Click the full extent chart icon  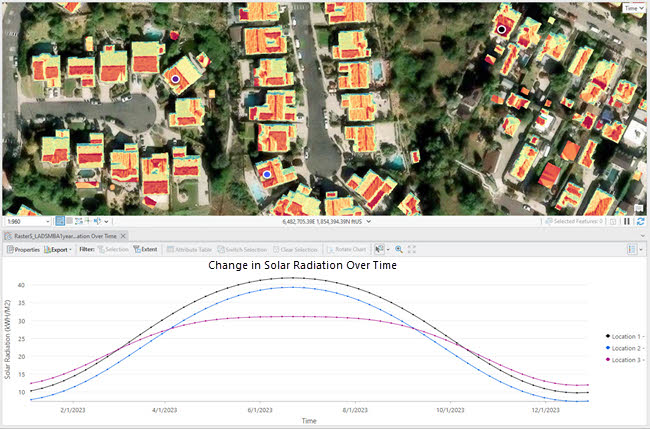[x=412, y=249]
